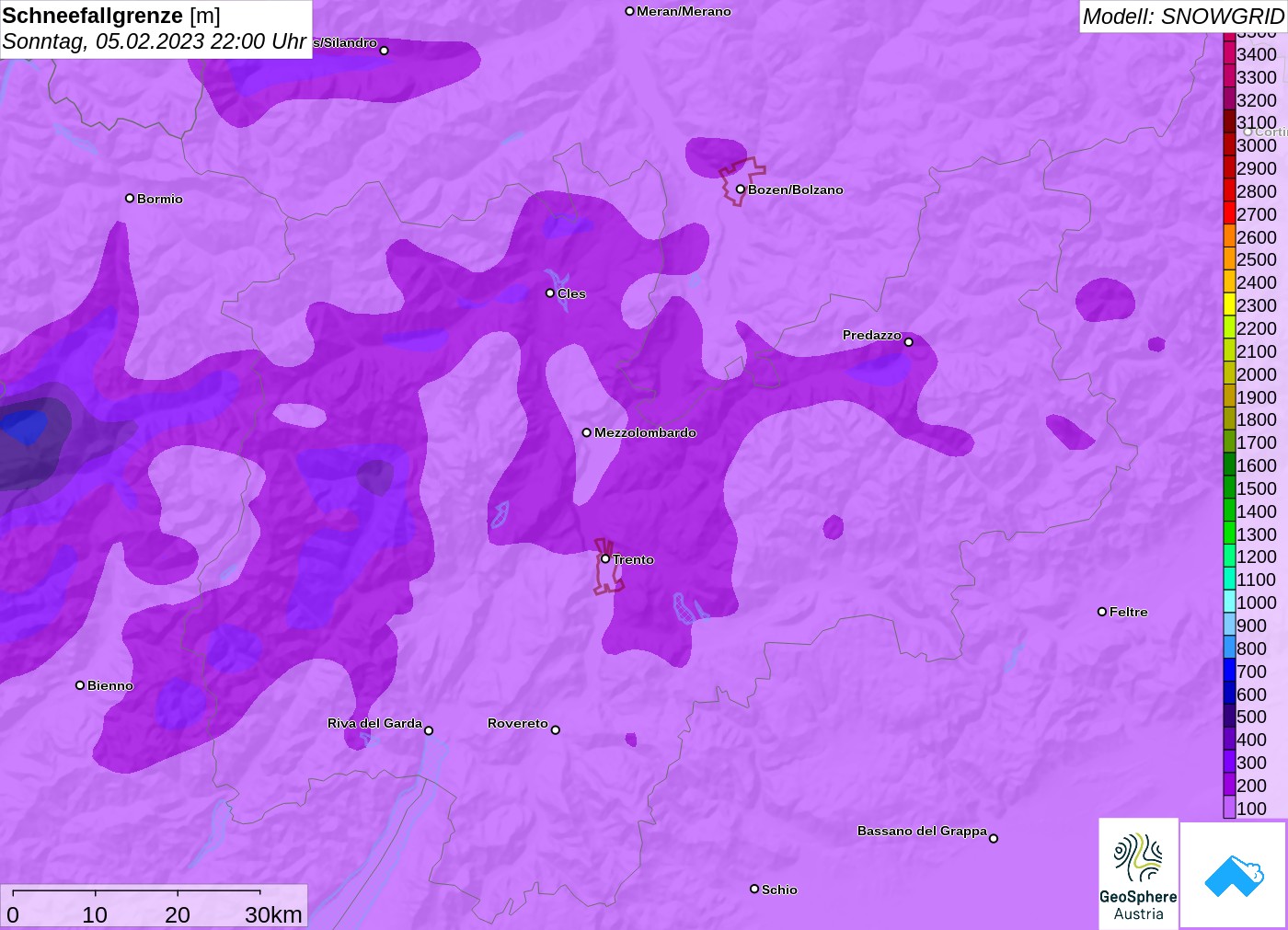The width and height of the screenshot is (1288, 930).
Task: Click the date "Sonntag, 05.02.2023 22:00 Uhr"
Action: point(155,41)
